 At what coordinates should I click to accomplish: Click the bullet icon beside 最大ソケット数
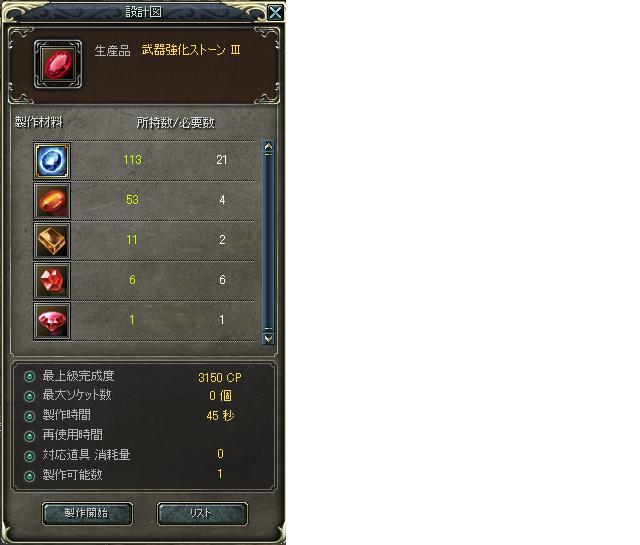pyautogui.click(x=29, y=396)
